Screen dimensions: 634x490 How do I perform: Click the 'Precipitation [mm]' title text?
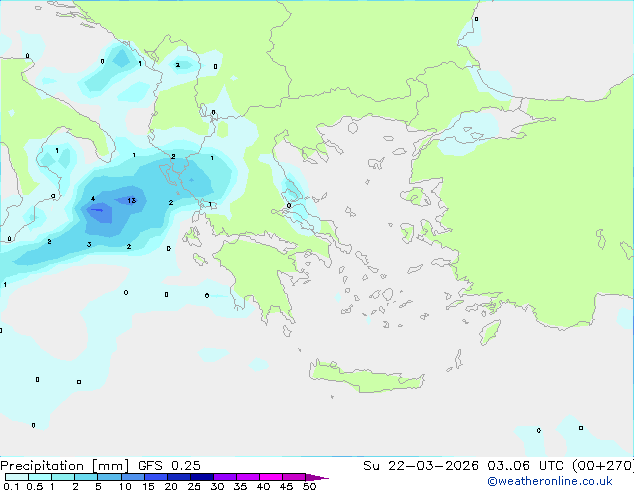tap(64, 466)
